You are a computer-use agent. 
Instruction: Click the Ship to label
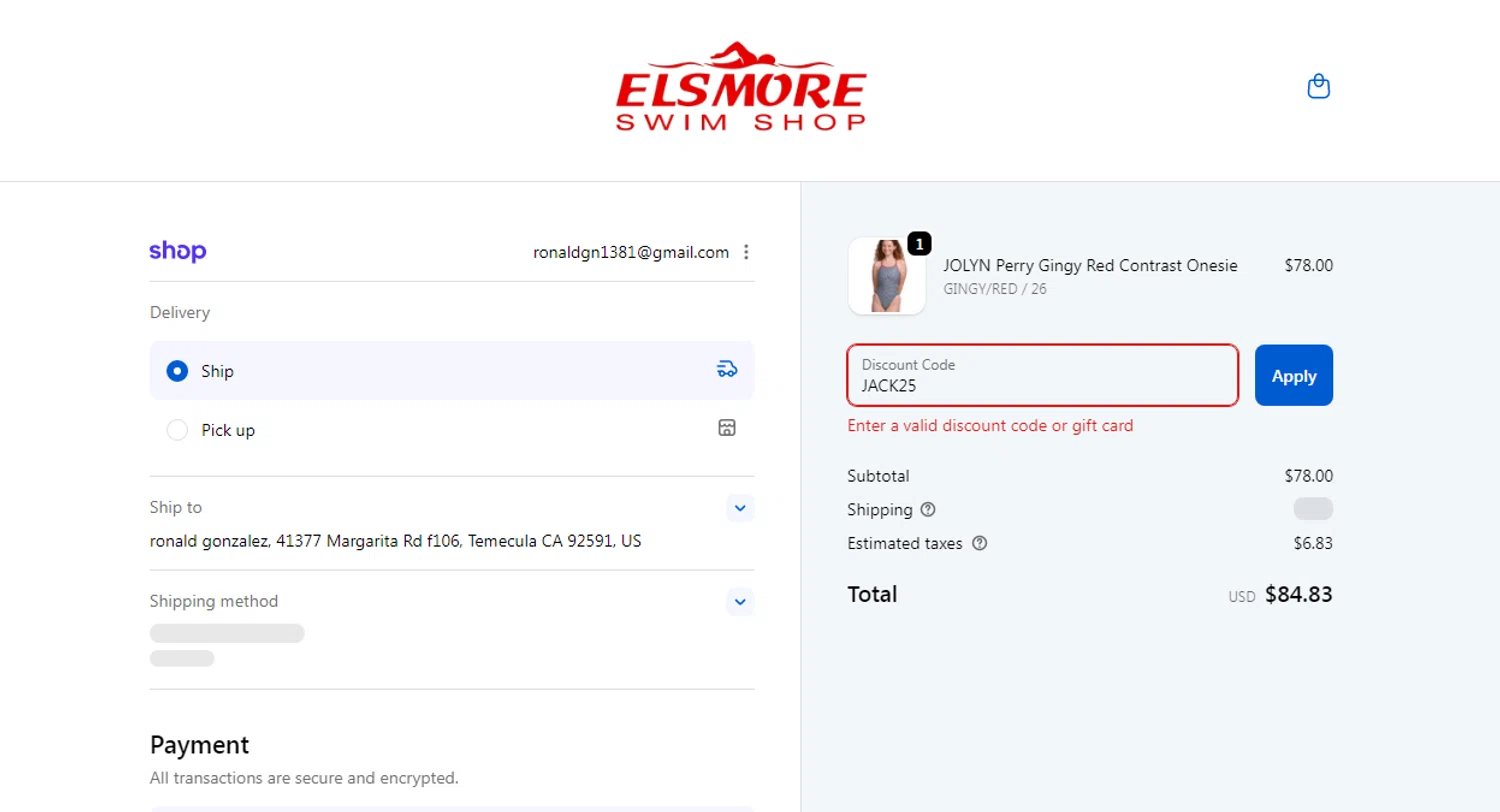pos(176,507)
